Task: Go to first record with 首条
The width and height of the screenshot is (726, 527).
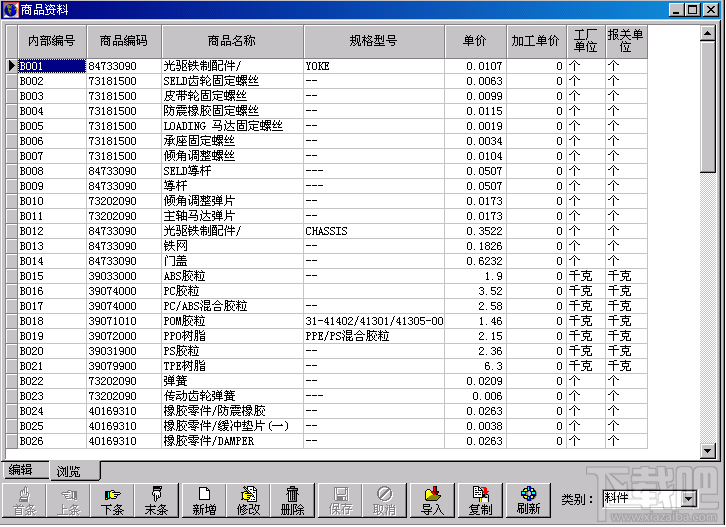Action: [25, 501]
